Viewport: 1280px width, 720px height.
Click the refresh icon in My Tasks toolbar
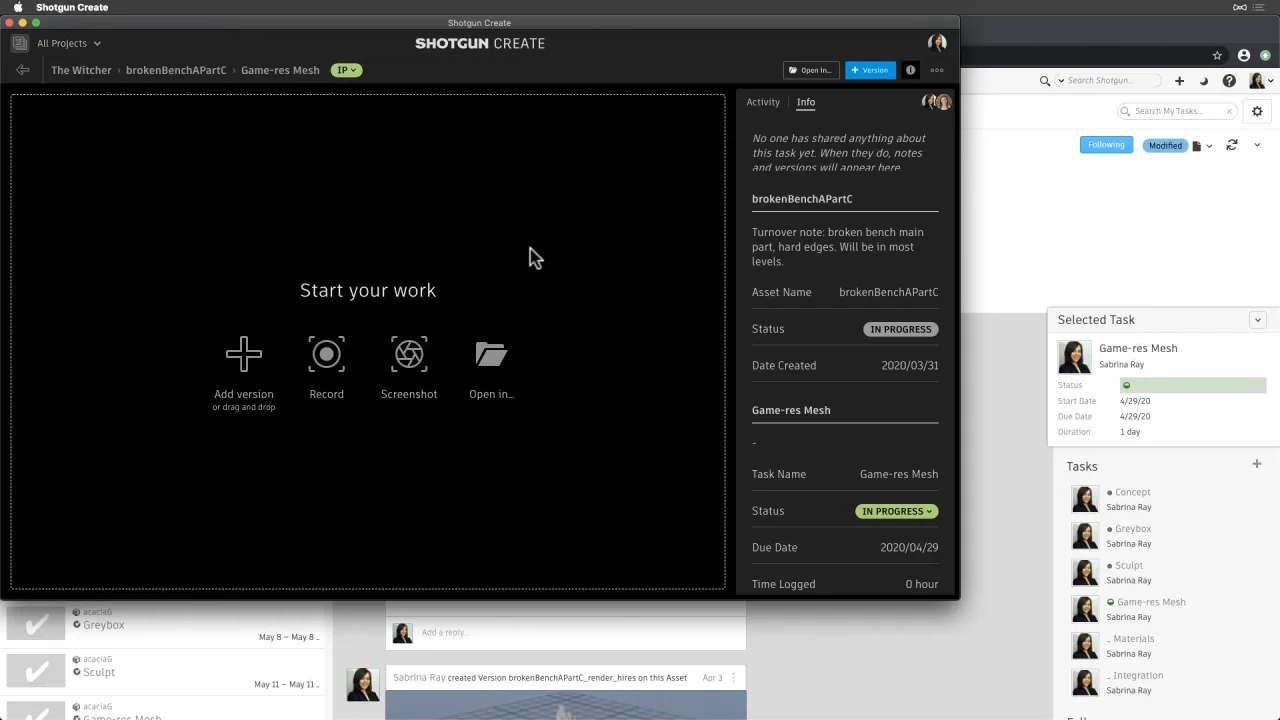pyautogui.click(x=1232, y=145)
